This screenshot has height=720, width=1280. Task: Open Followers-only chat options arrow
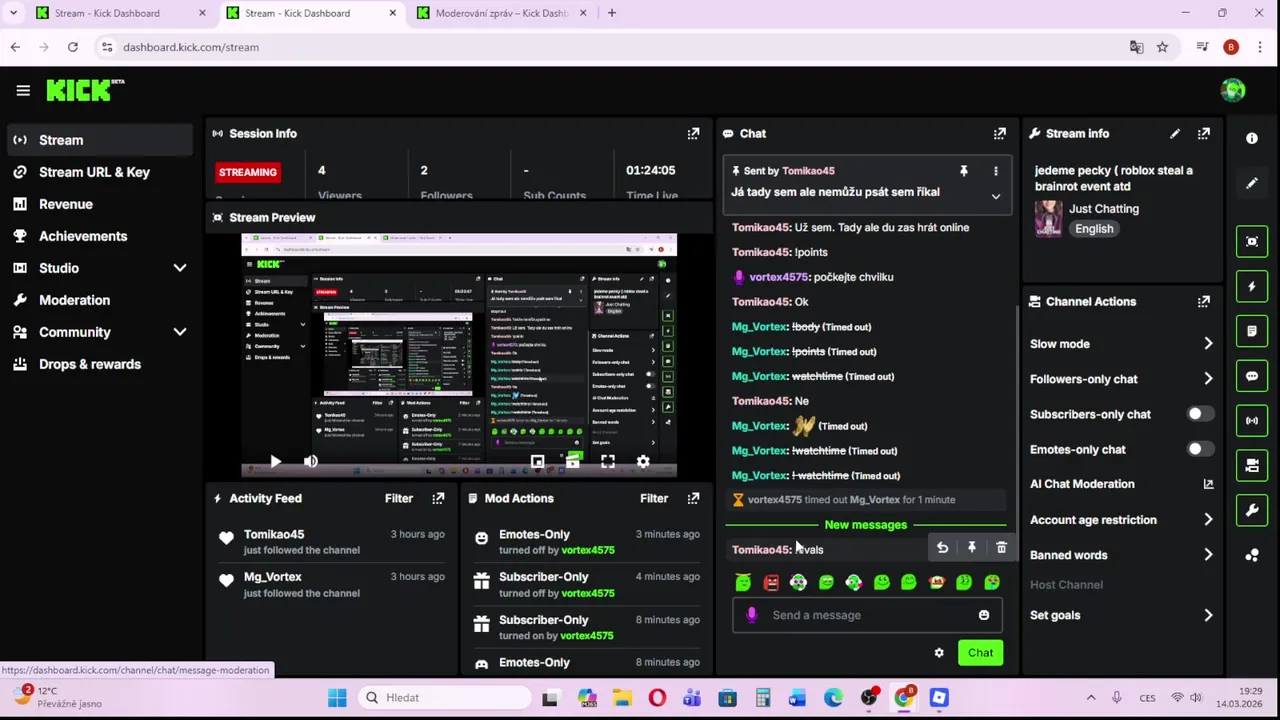pos(1208,379)
